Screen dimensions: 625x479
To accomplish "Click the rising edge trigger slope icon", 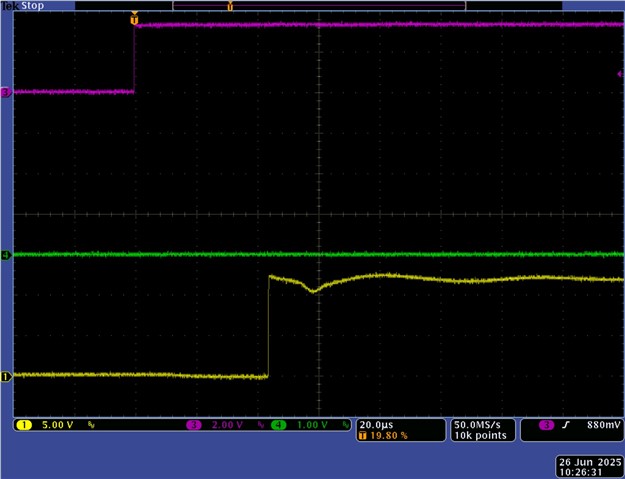I will [x=565, y=425].
